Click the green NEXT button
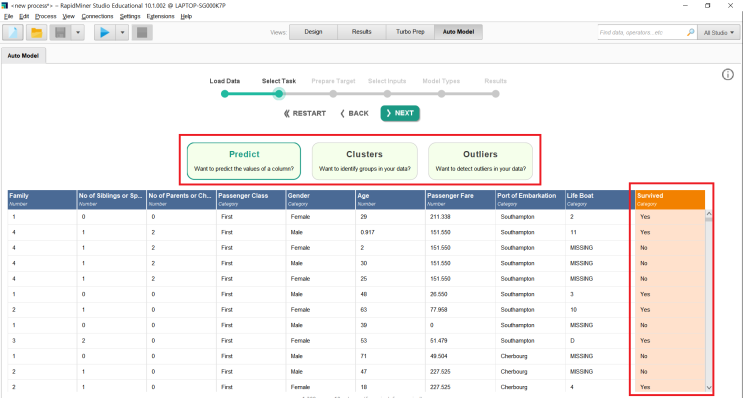The image size is (743, 398). (x=400, y=113)
